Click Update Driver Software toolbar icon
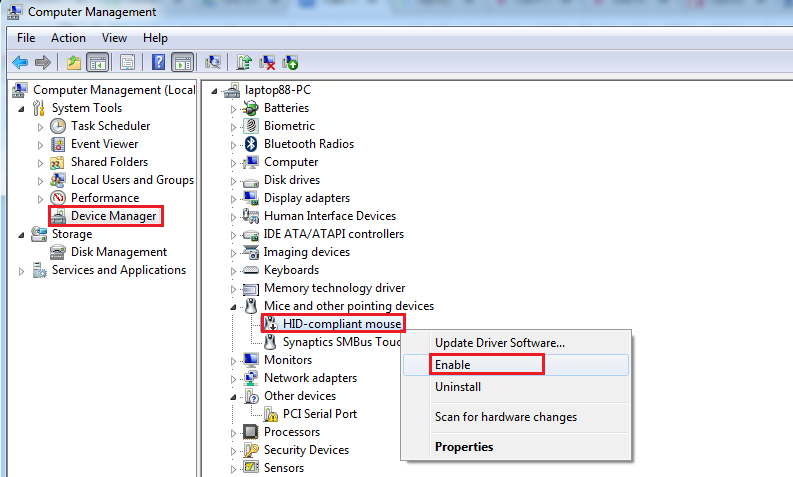Image resolution: width=793 pixels, height=477 pixels. [244, 63]
